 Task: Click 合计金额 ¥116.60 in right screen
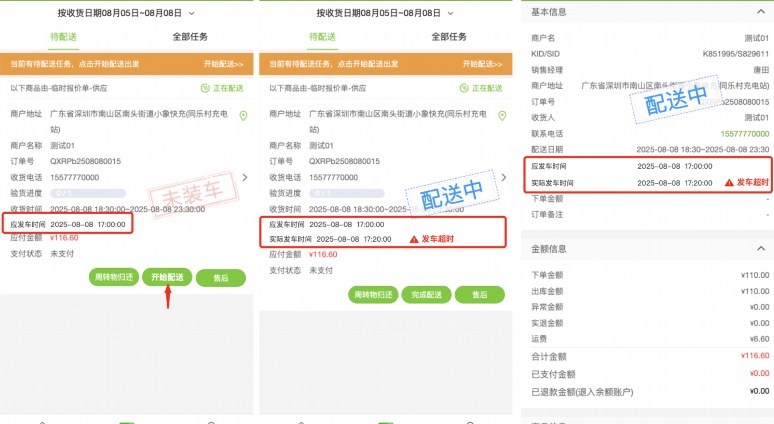point(755,356)
